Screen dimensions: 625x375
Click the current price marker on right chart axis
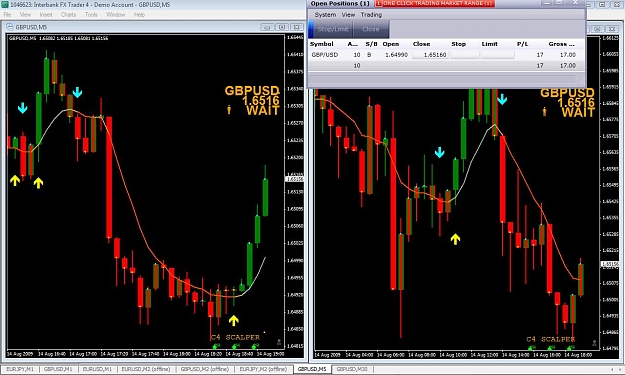point(609,264)
